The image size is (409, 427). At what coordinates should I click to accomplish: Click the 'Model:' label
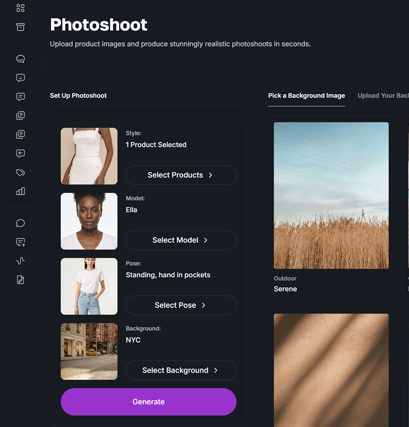(135, 198)
